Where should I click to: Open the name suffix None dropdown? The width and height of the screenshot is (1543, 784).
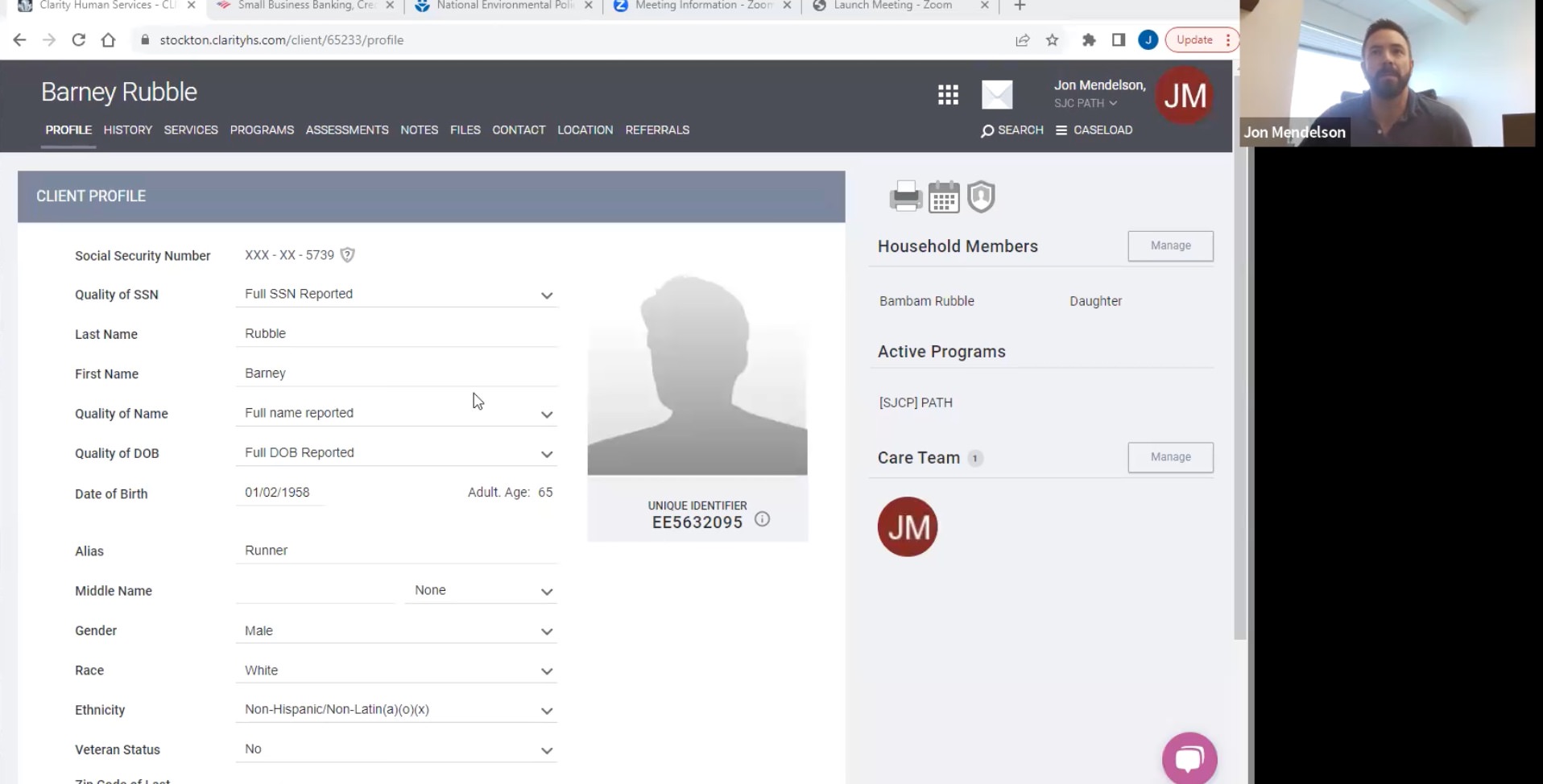point(481,590)
